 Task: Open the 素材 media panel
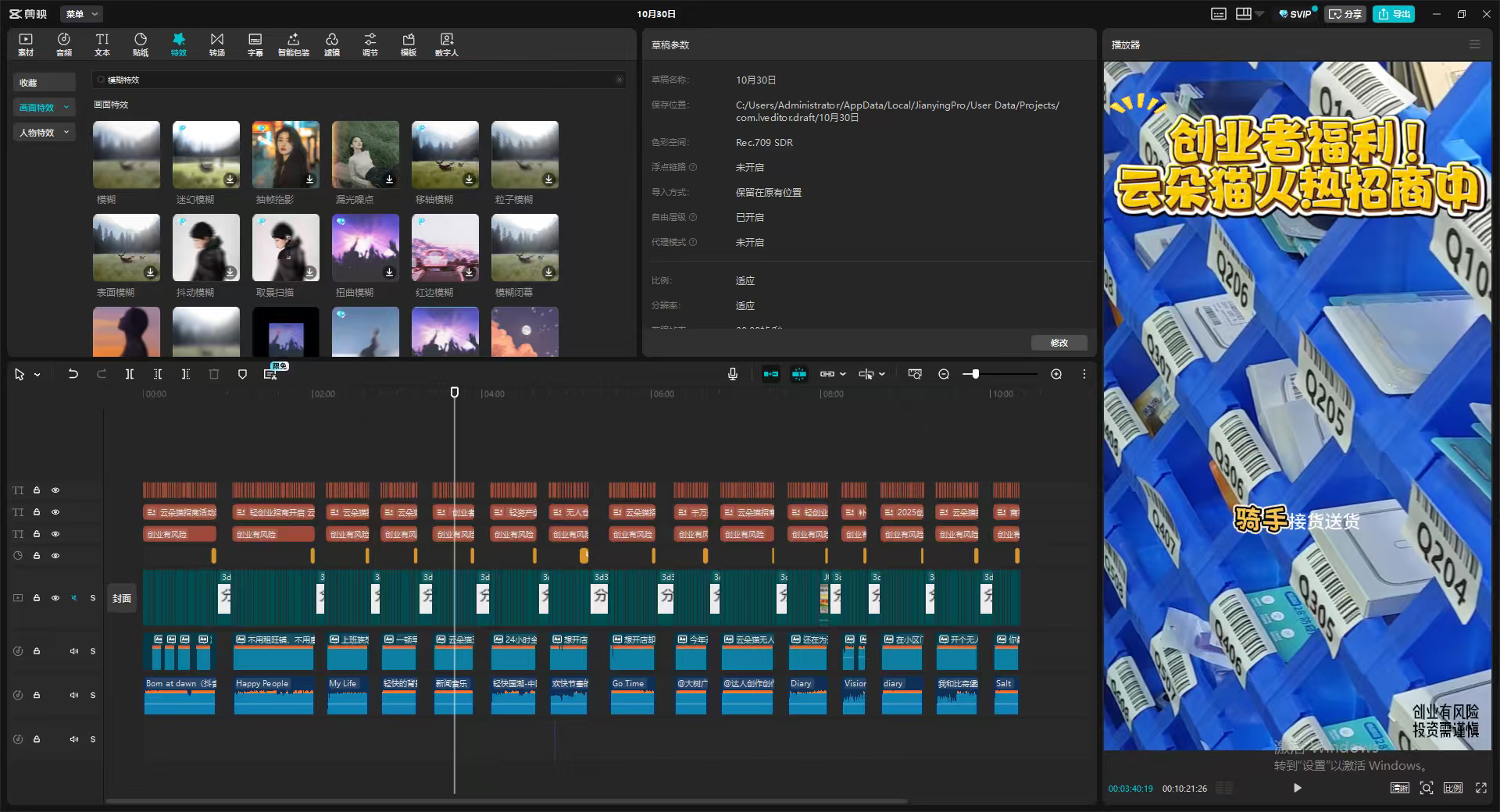26,45
